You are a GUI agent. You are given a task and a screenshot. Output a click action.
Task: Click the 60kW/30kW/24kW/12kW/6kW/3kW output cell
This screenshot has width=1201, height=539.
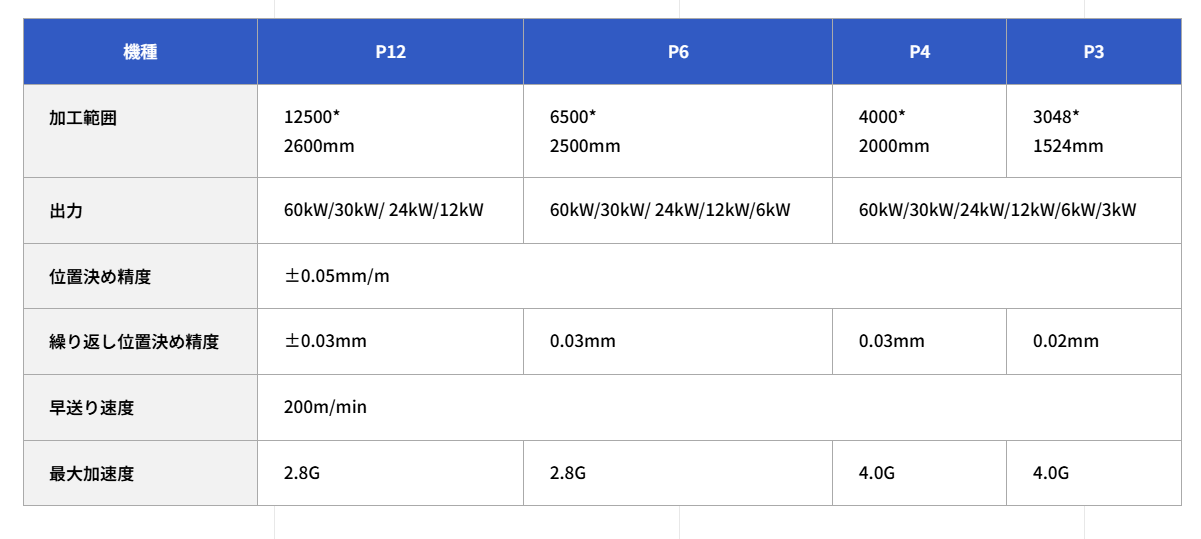tap(997, 211)
